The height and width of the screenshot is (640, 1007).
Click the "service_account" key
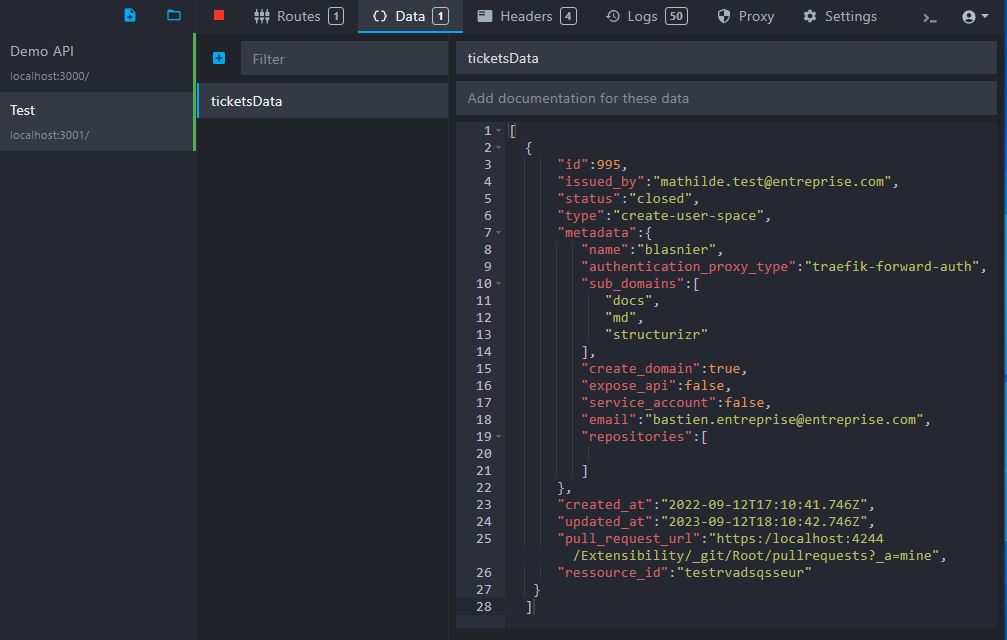click(x=648, y=402)
